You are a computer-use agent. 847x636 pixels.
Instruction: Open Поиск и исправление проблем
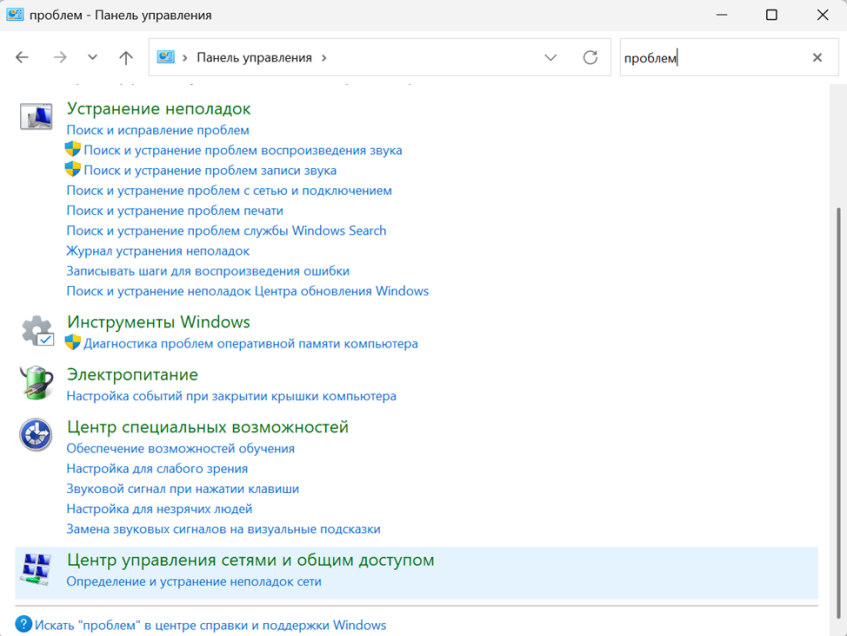coord(158,130)
